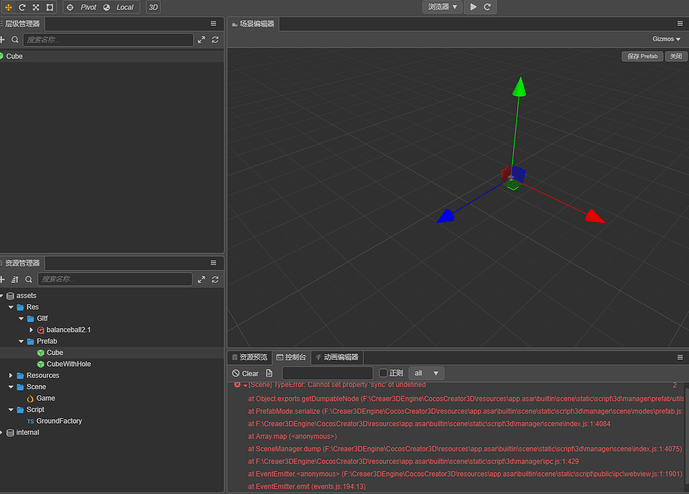Image resolution: width=689 pixels, height=494 pixels.
Task: Select the move transform tool
Action: 8,7
